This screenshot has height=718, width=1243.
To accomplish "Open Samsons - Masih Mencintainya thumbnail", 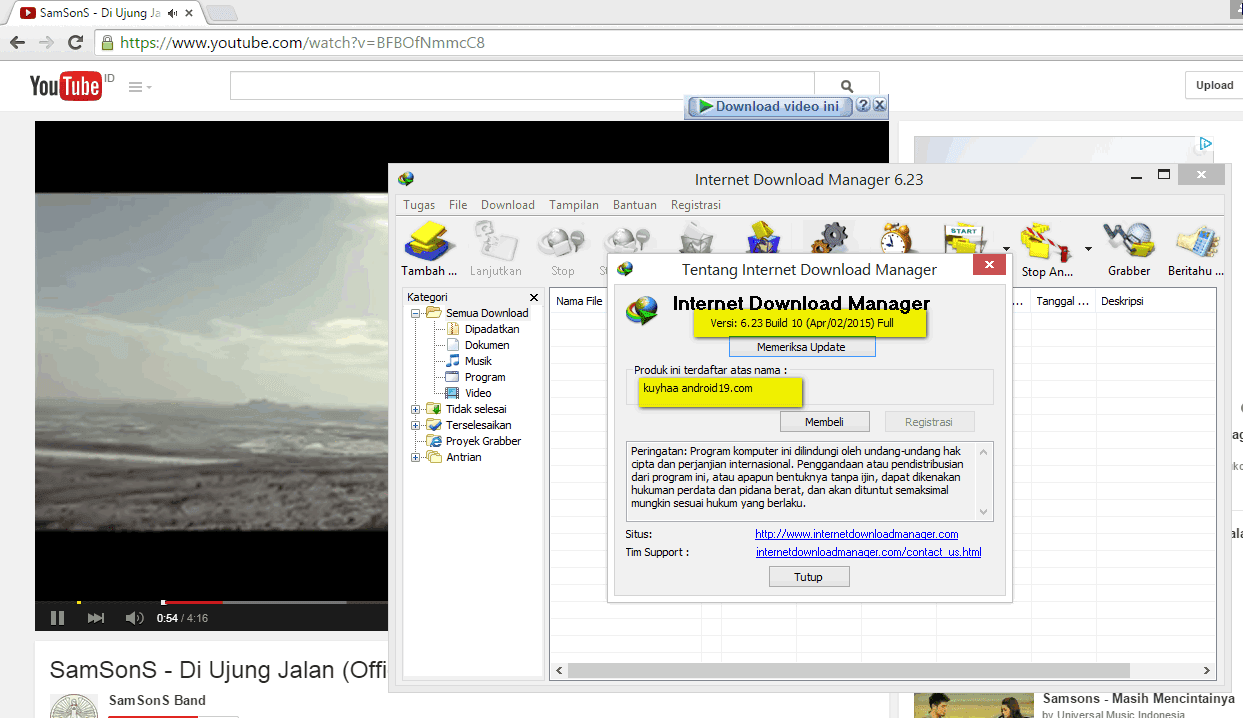I will pyautogui.click(x=973, y=704).
